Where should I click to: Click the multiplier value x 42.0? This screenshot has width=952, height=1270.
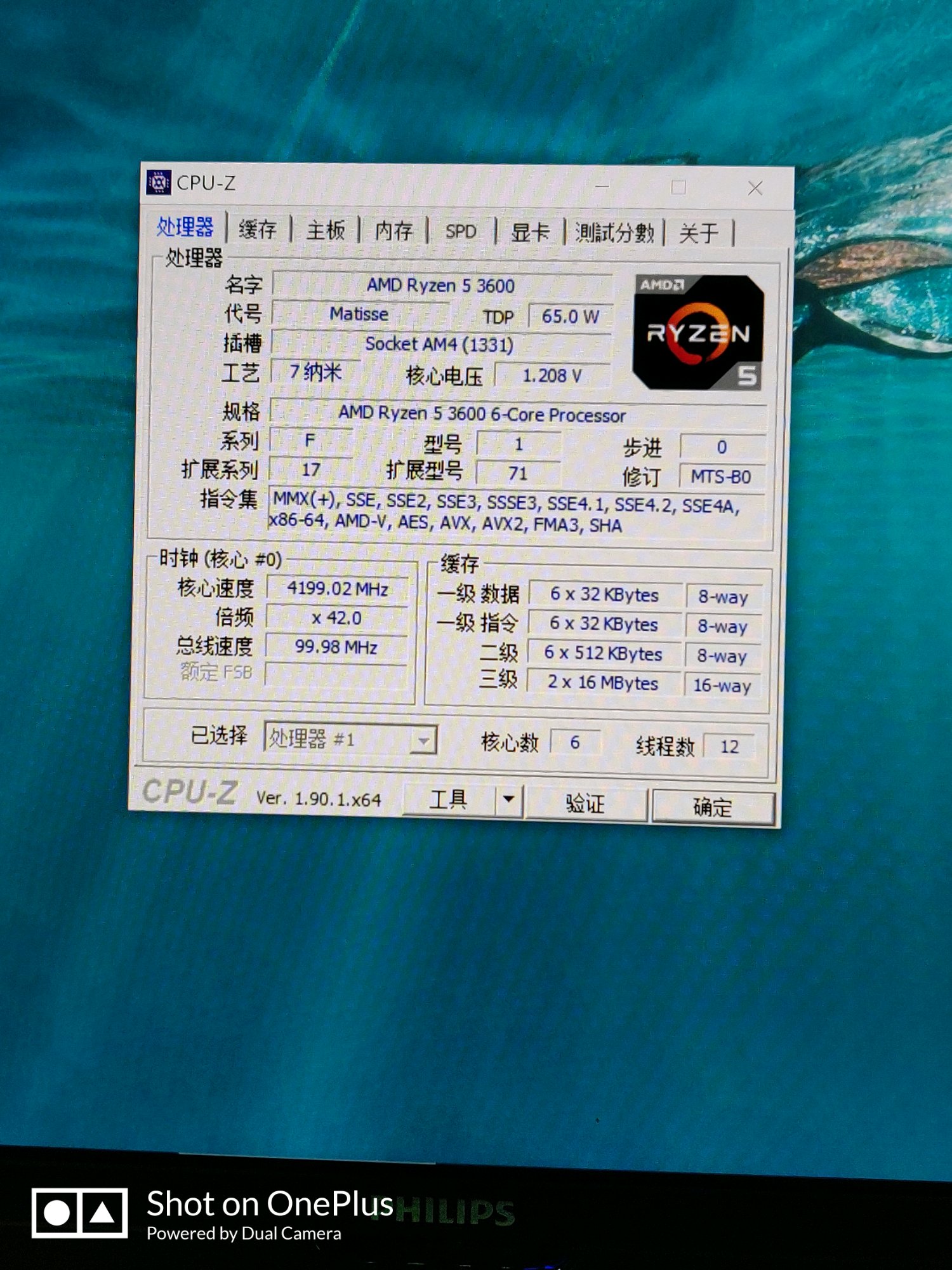[336, 617]
